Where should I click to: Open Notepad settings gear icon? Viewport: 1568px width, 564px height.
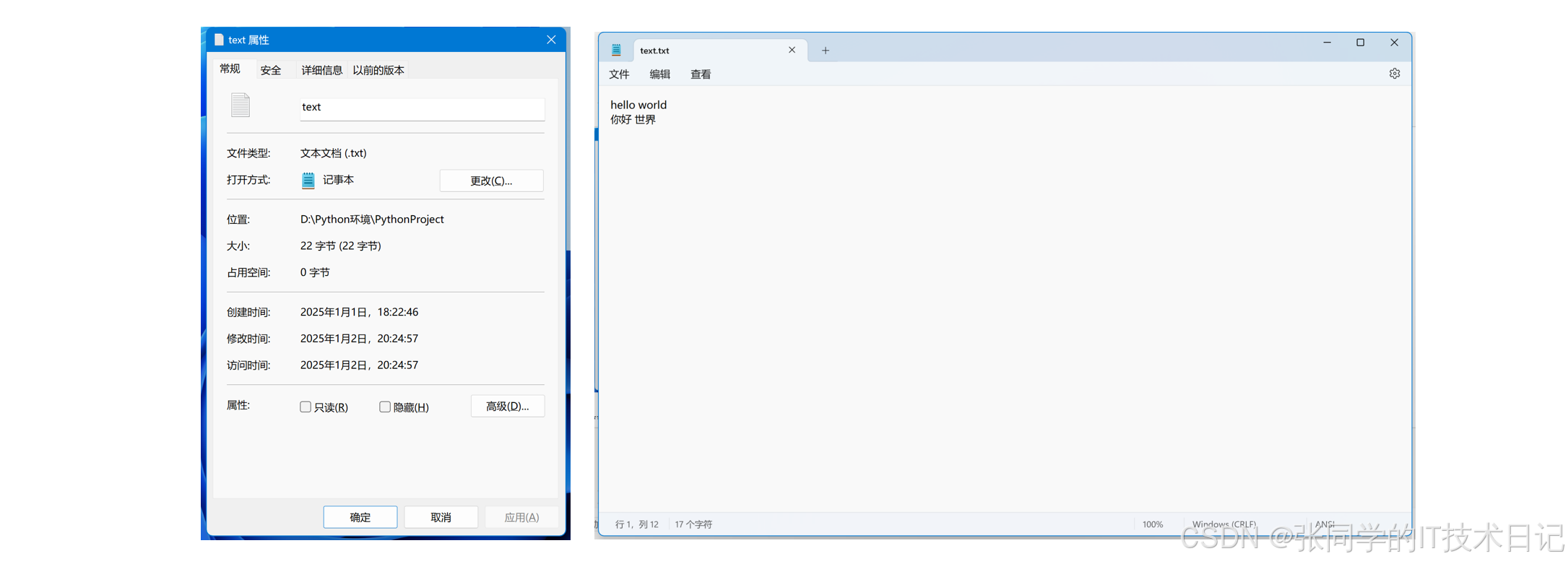point(1394,74)
